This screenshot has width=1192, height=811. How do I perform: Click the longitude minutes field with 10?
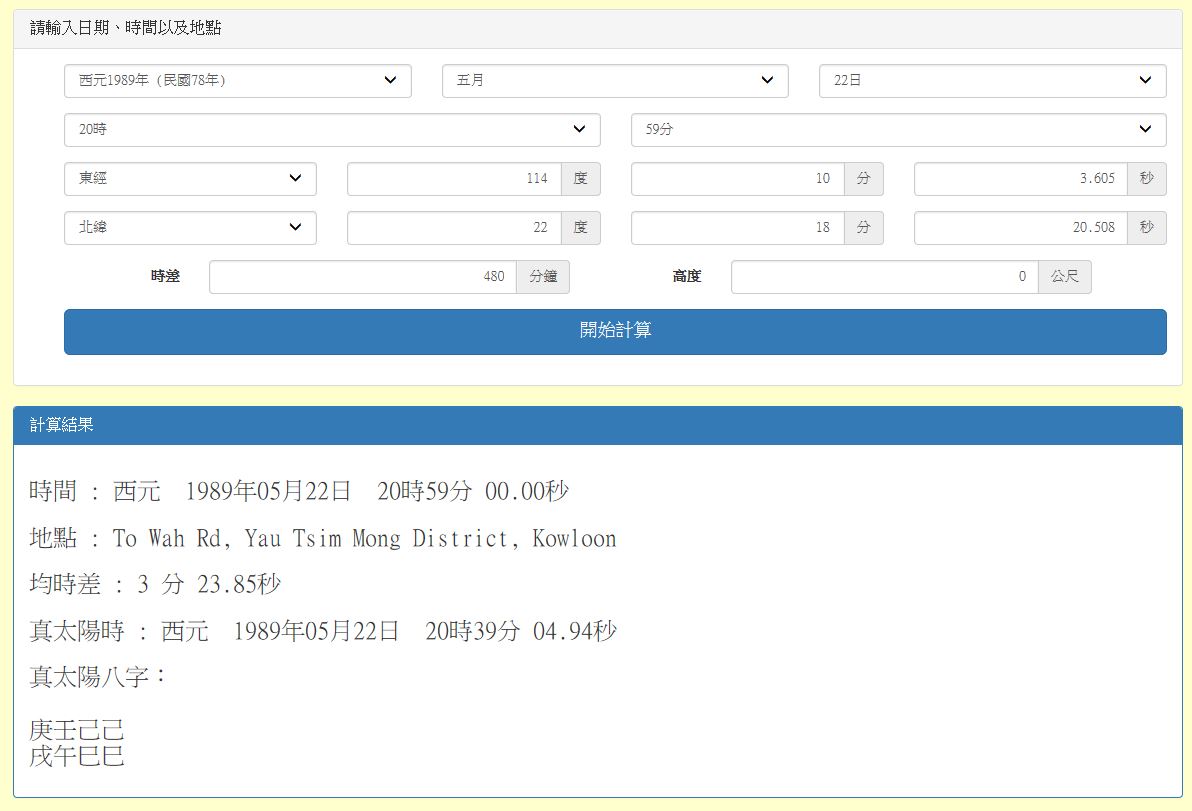(737, 179)
